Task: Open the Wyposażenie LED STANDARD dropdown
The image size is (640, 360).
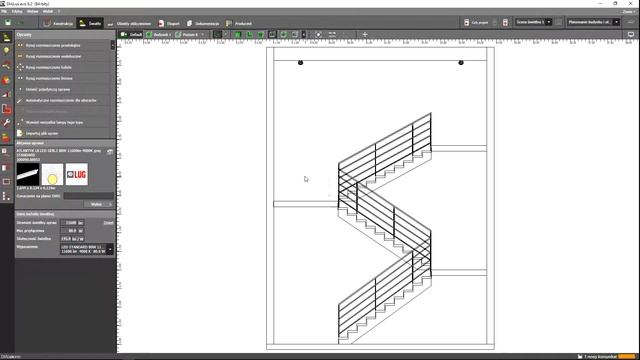Action: click(87, 249)
